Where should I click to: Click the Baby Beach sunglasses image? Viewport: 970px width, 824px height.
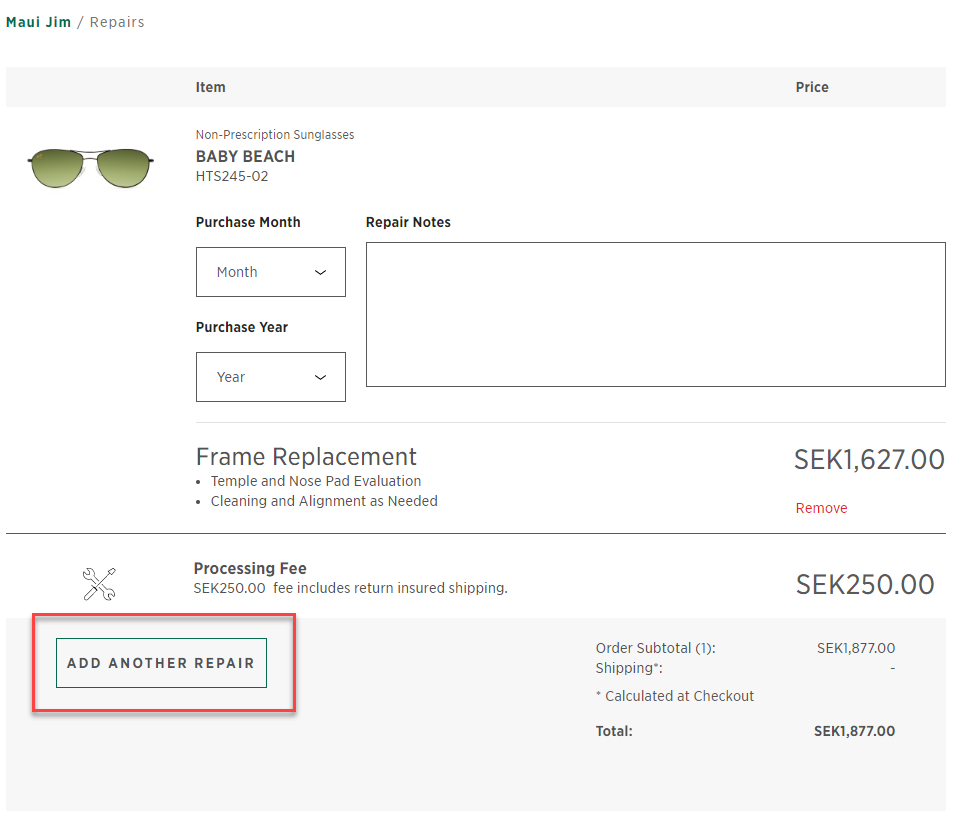point(91,166)
